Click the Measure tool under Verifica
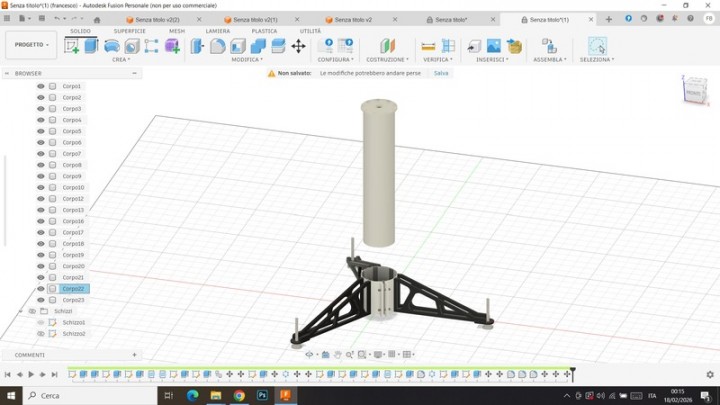The image size is (720, 405). 428,46
